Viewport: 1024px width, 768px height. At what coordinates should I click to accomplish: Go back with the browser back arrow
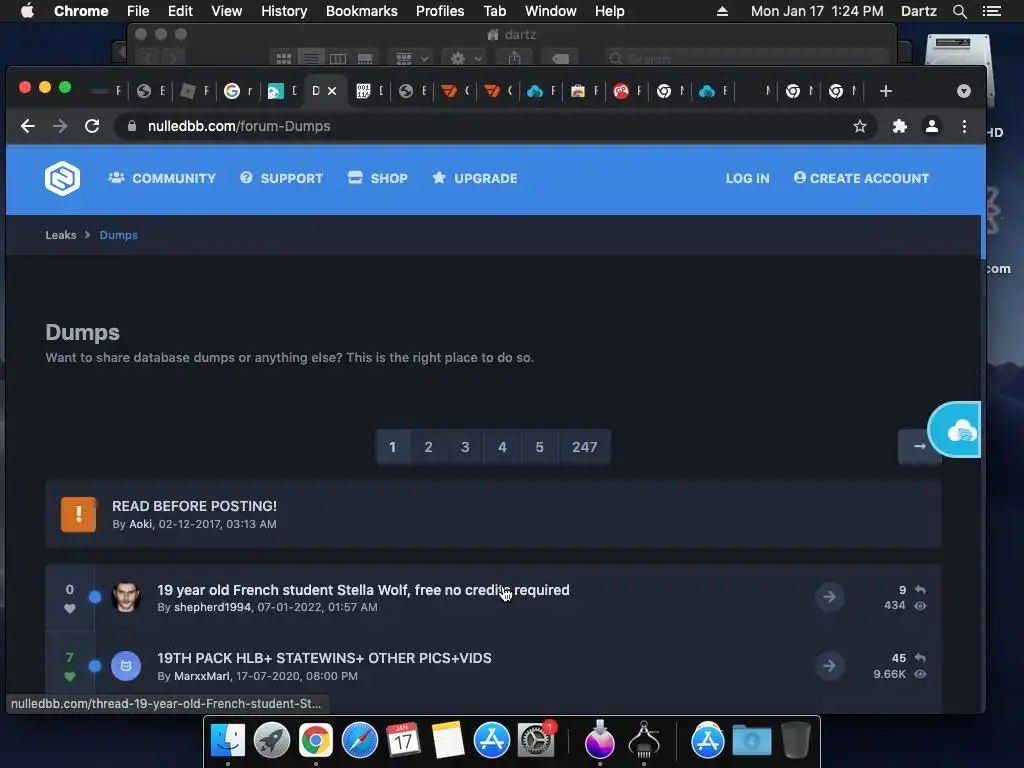(x=27, y=126)
